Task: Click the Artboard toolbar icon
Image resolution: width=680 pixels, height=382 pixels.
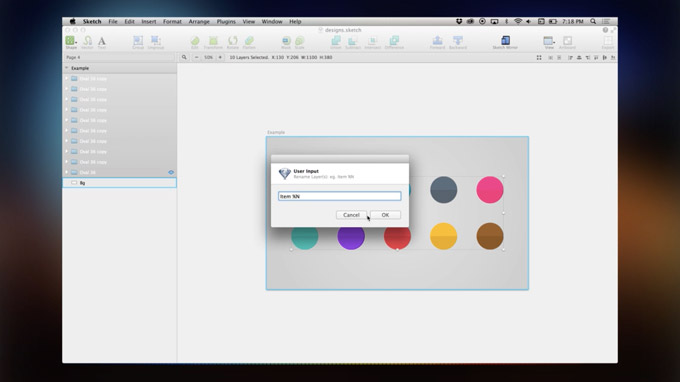Action: tap(567, 42)
